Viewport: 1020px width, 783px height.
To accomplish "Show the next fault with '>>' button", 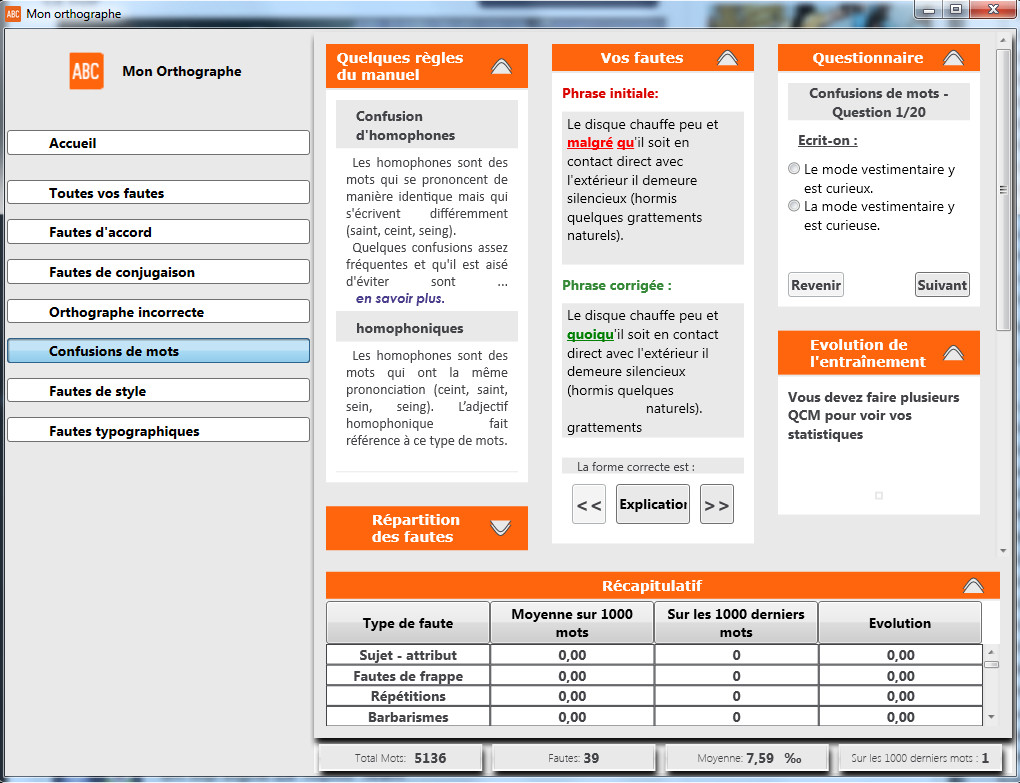I will coord(717,504).
